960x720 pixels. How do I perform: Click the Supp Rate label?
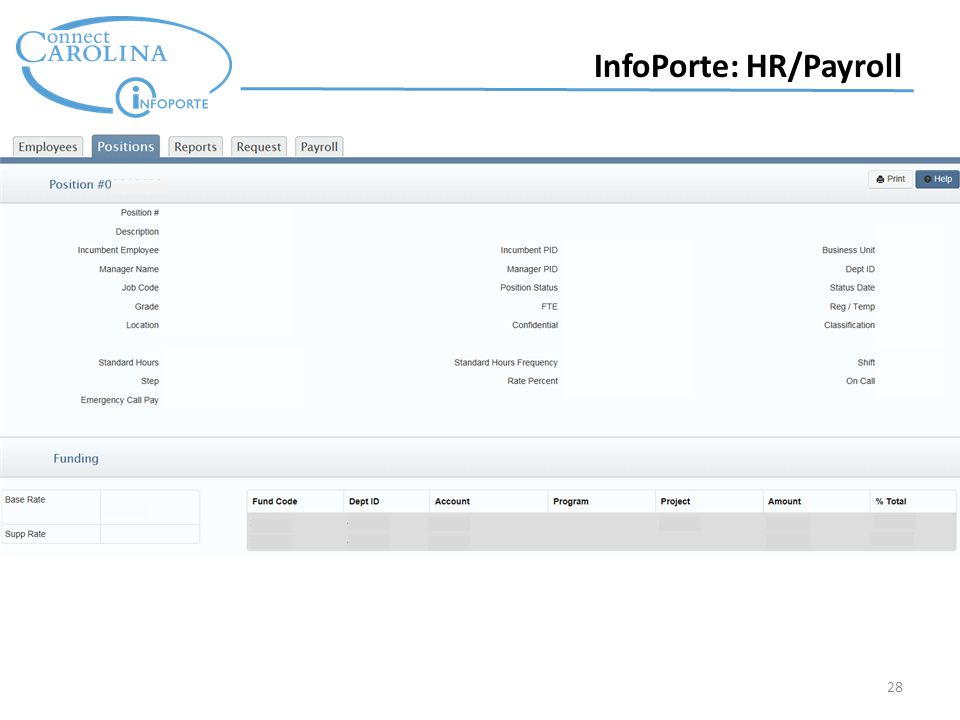[25, 534]
